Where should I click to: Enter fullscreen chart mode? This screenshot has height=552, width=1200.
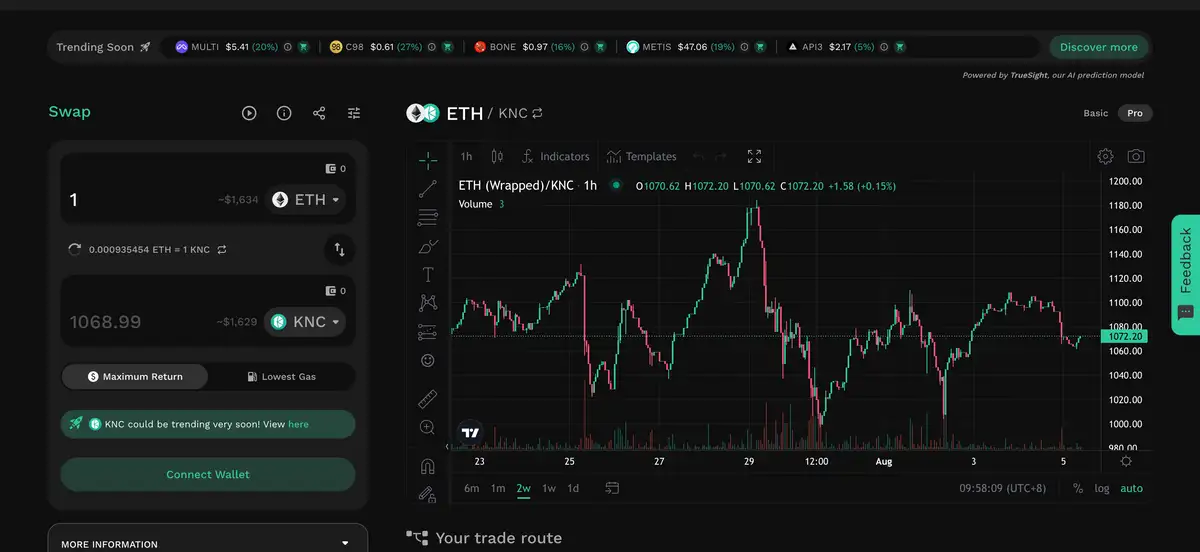754,157
